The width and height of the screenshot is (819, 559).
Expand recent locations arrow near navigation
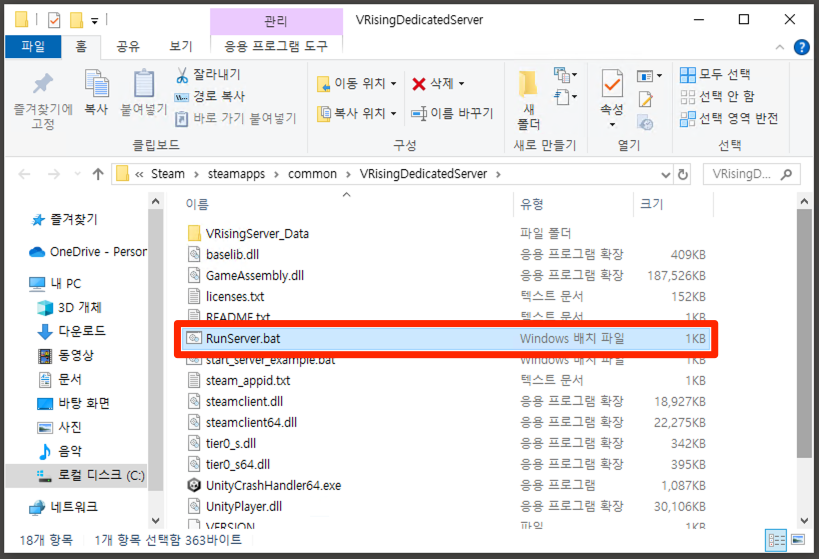77,174
